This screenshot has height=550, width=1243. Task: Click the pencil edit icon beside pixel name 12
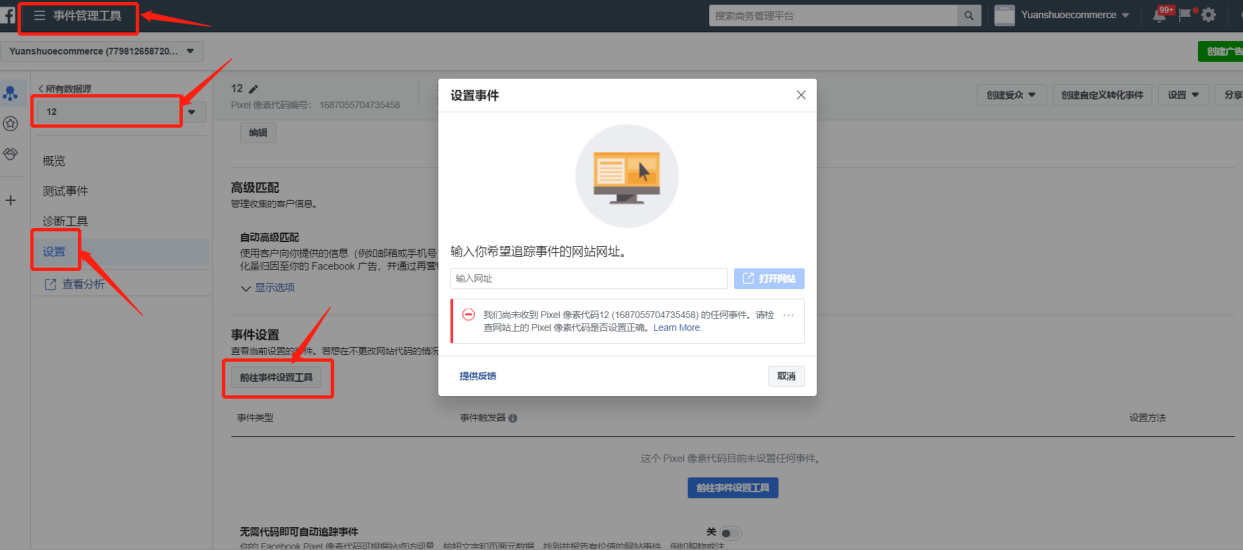[x=253, y=89]
